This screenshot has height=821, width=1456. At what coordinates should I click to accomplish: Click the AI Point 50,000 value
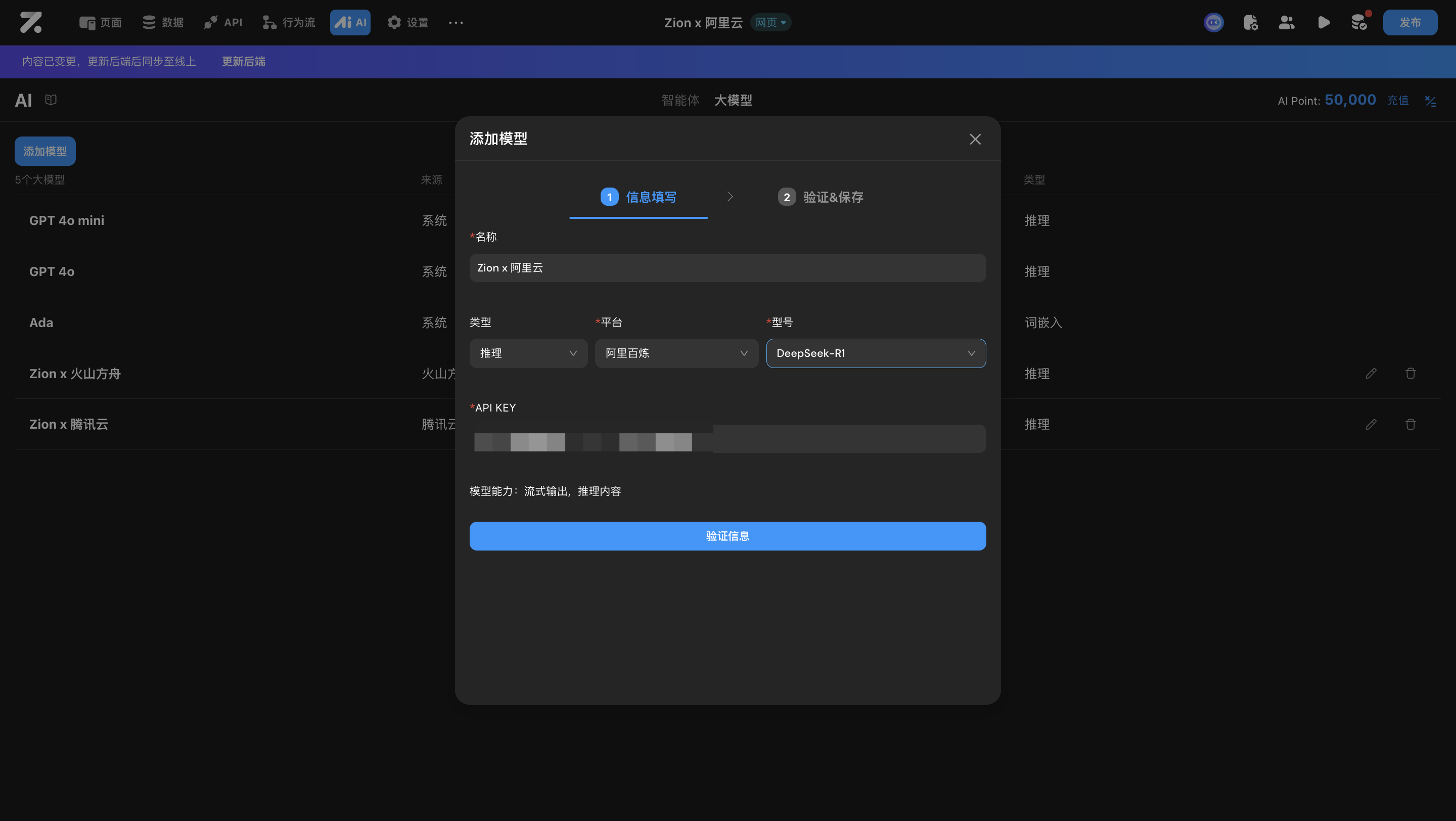tap(1350, 100)
